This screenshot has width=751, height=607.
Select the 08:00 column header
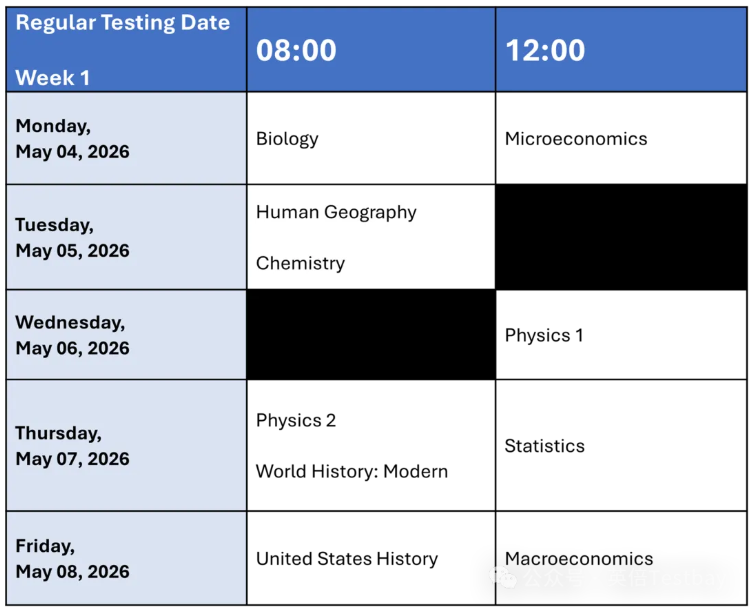(296, 51)
